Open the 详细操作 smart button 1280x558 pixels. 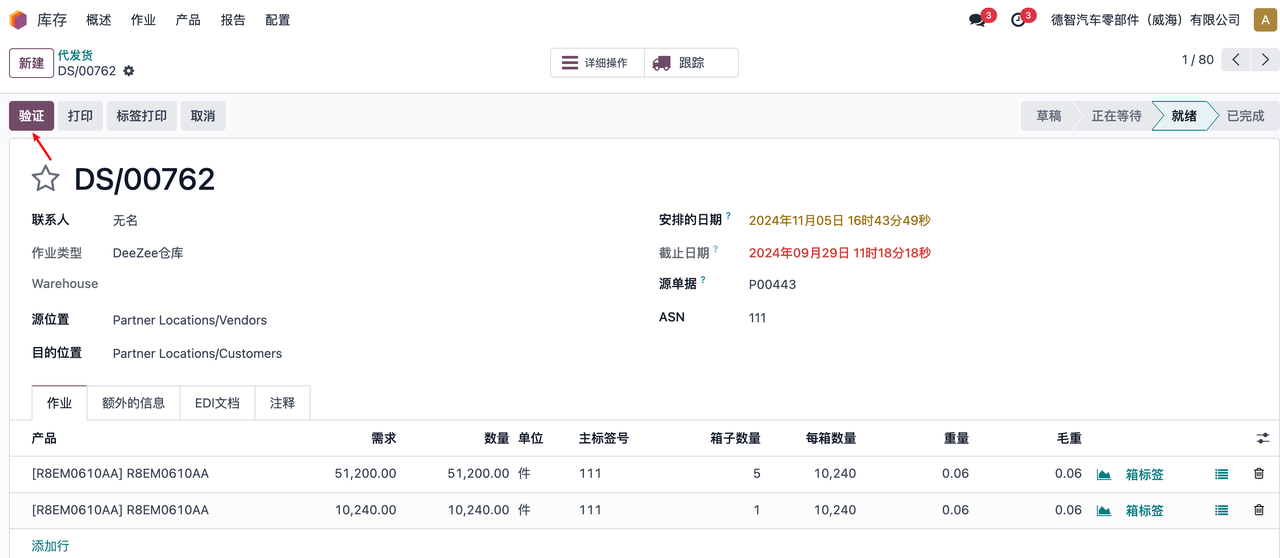click(x=597, y=63)
